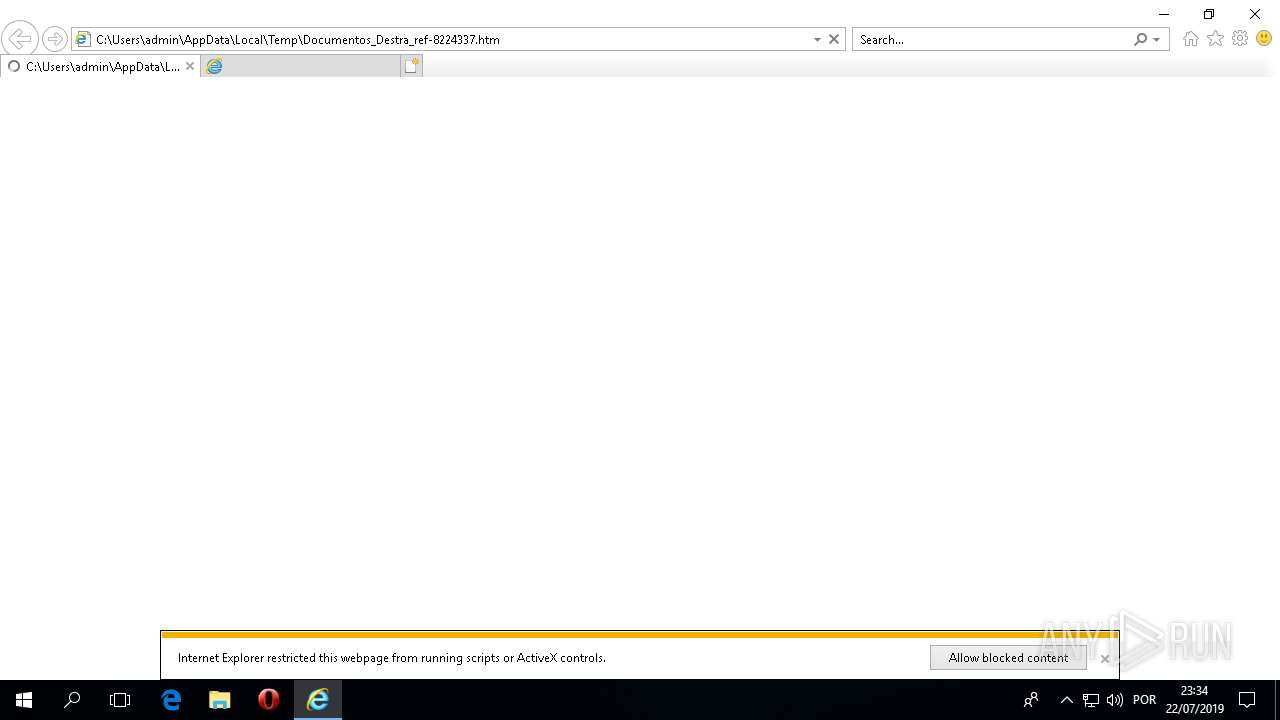This screenshot has width=1280, height=720.
Task: Switch to the second tab with IE icon
Action: click(x=300, y=66)
